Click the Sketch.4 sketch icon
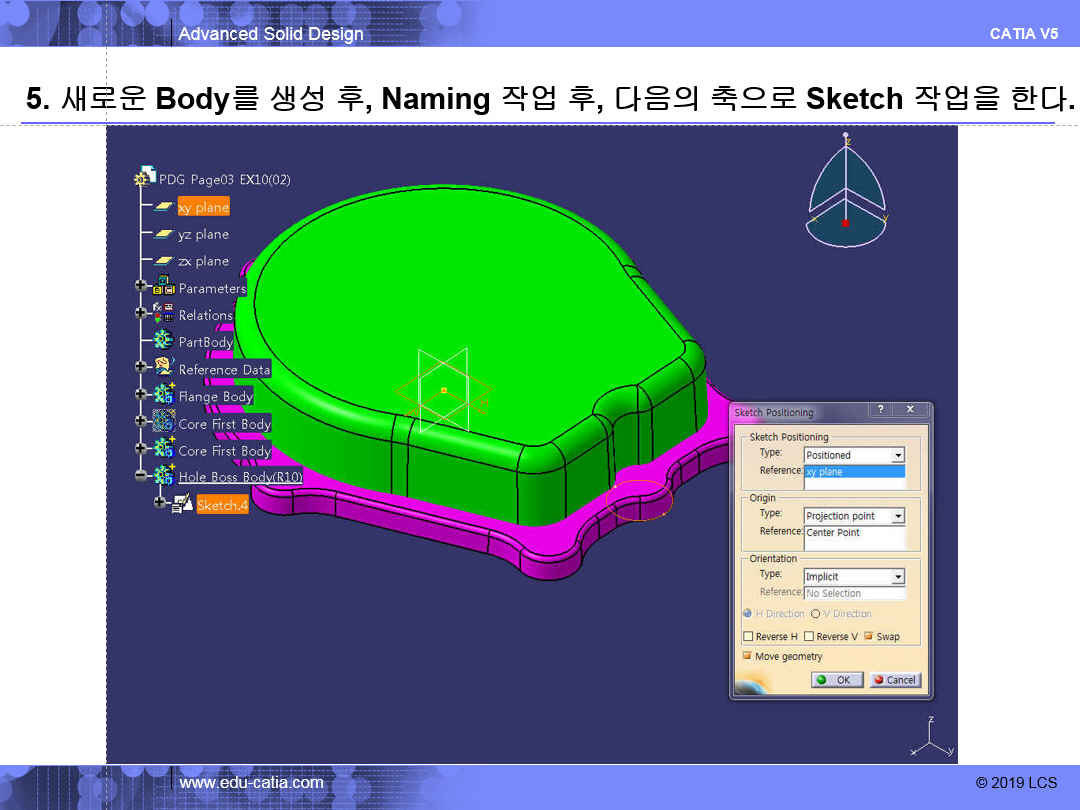Image resolution: width=1080 pixels, height=810 pixels. coord(182,505)
